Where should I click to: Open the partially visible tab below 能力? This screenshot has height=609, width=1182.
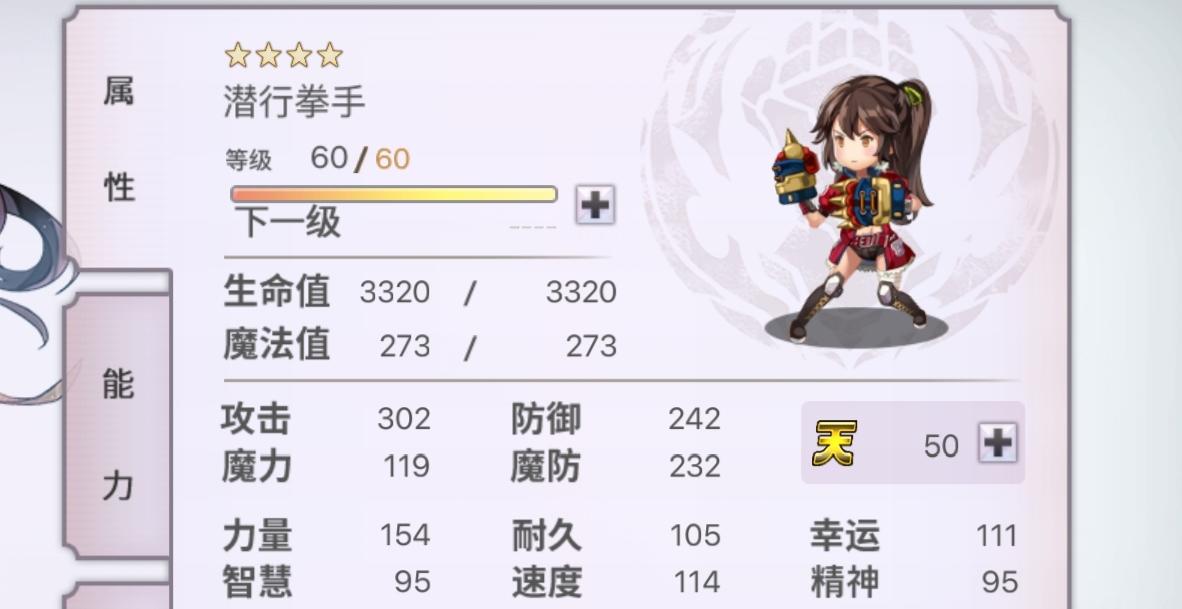click(x=118, y=595)
